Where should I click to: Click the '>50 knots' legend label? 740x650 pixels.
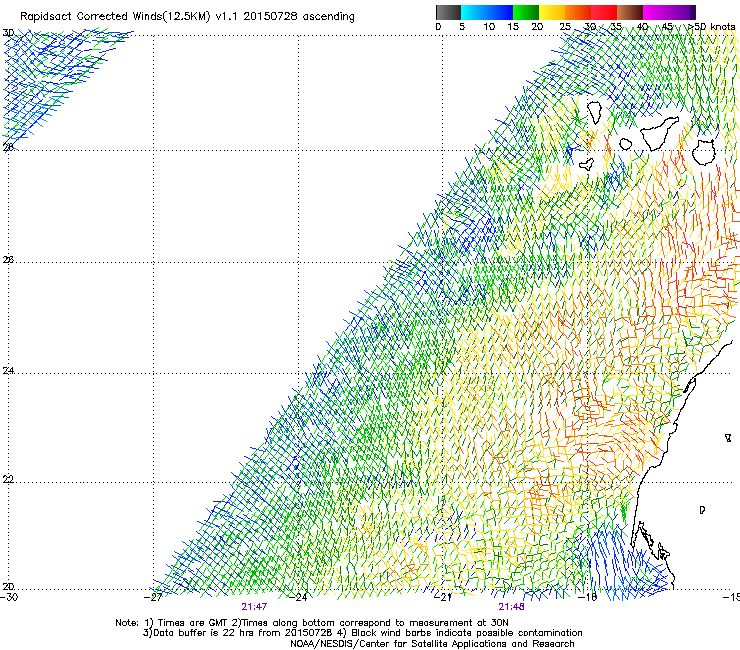coord(712,27)
